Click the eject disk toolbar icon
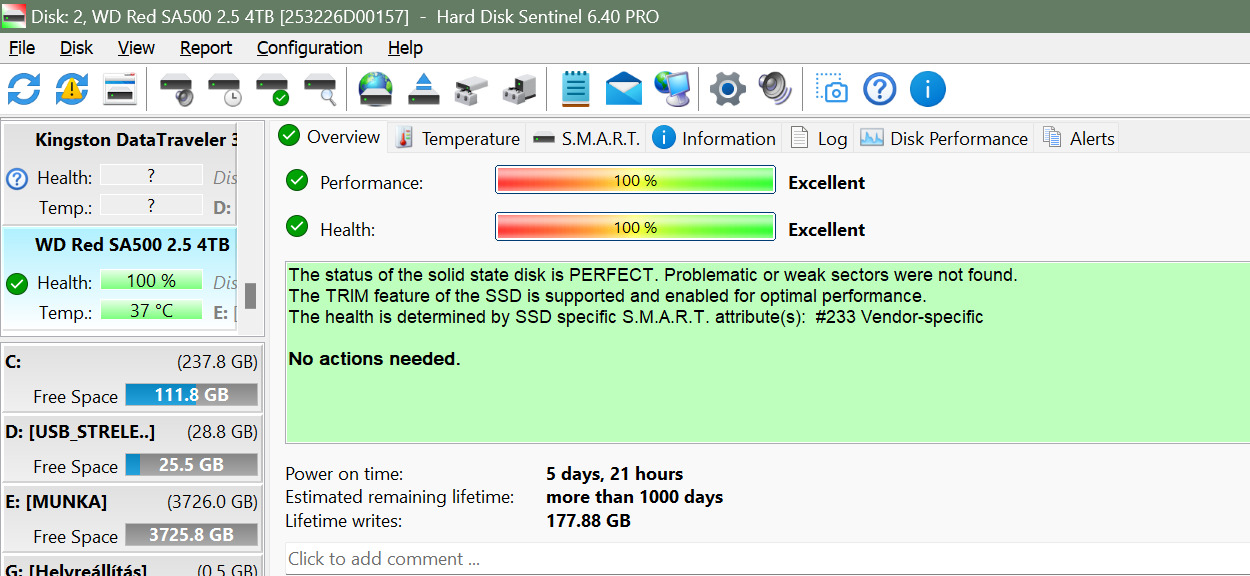1250x576 pixels. tap(424, 90)
